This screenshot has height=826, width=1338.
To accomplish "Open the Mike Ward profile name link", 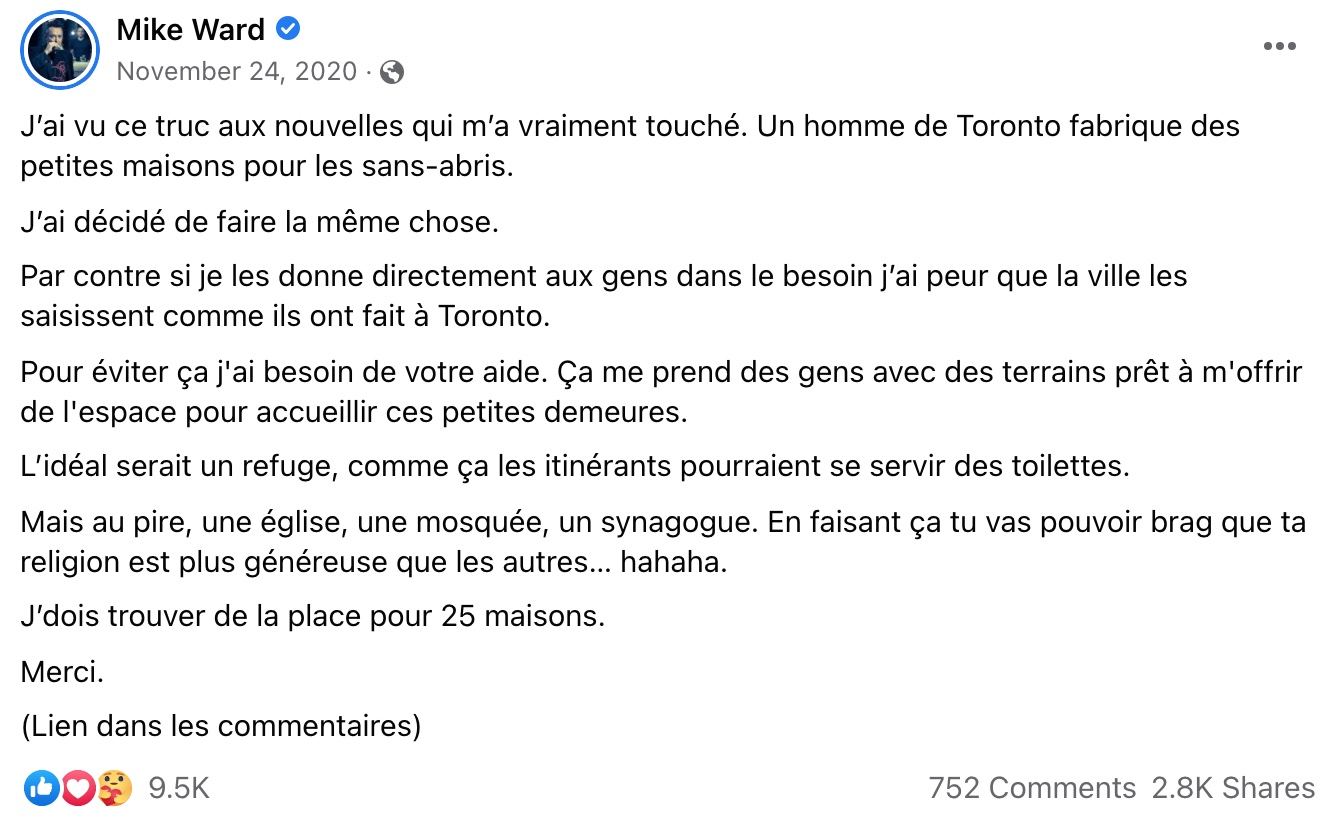I will click(x=190, y=30).
